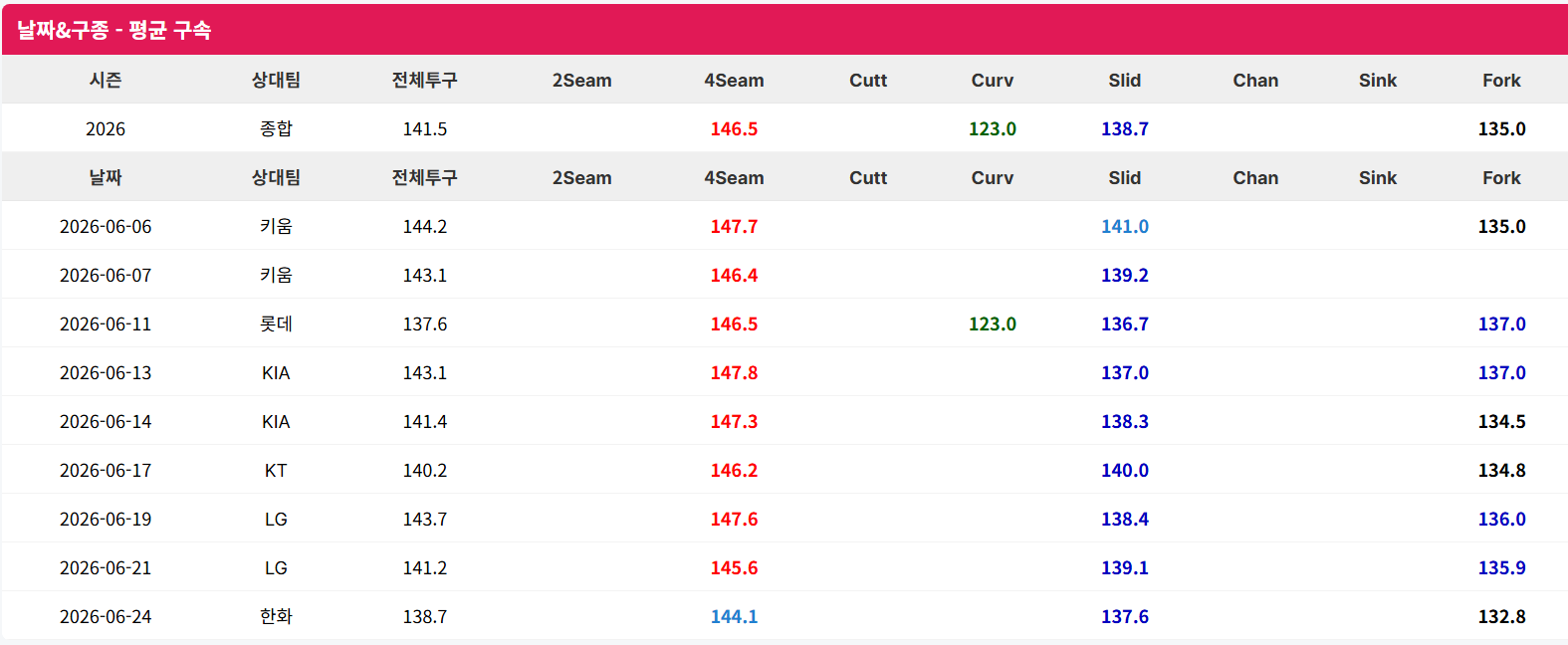Select the date 2026-06-24
The height and width of the screenshot is (645, 1568).
click(106, 617)
